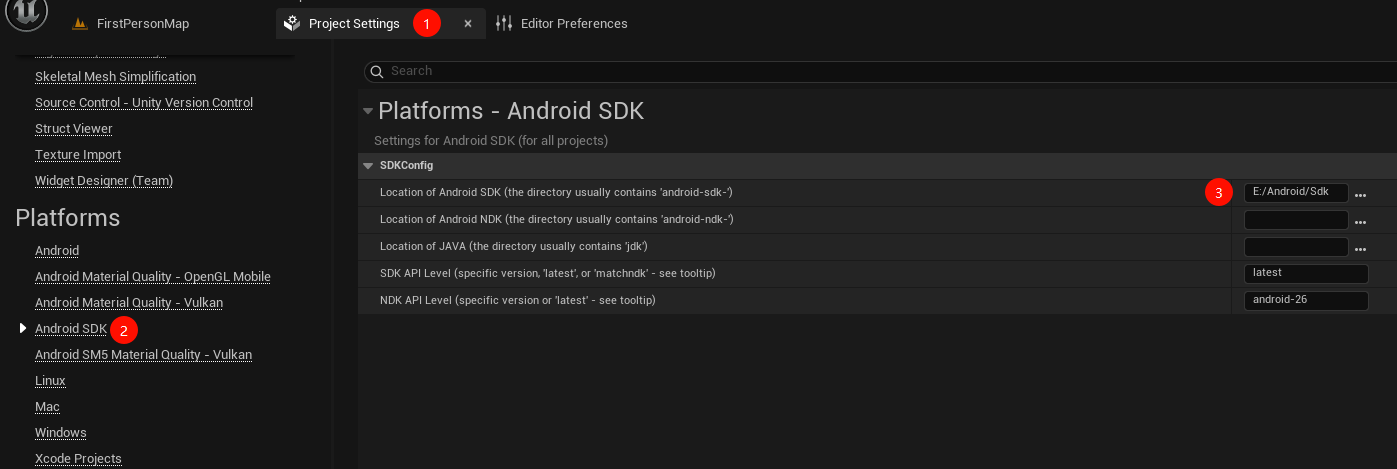Screen dimensions: 1397x469
Task: Browse for Android NDK directory with ellipsis button
Action: click(1360, 222)
